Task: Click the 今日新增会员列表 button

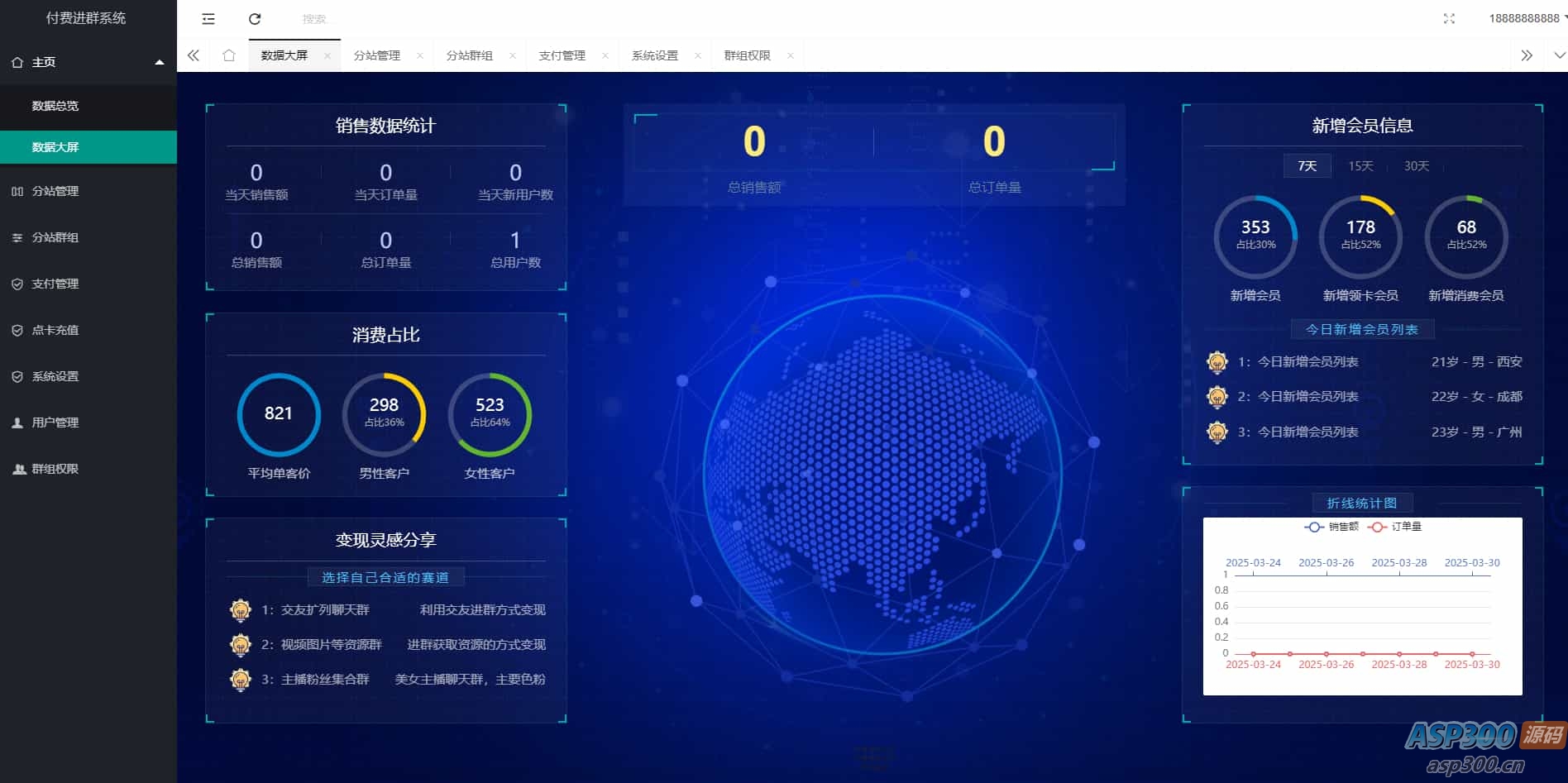Action: [x=1361, y=328]
